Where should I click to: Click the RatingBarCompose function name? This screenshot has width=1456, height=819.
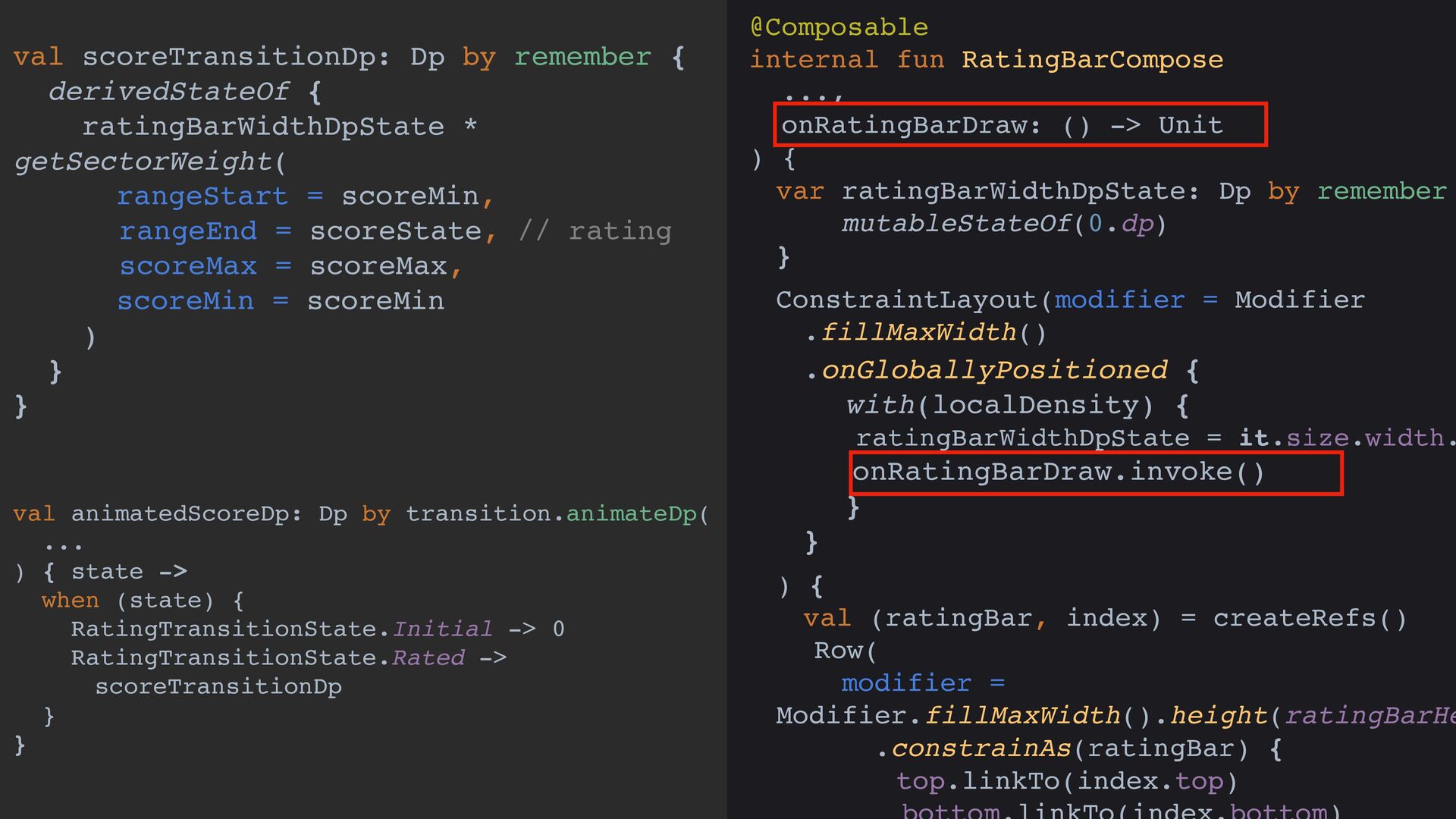coord(1092,60)
